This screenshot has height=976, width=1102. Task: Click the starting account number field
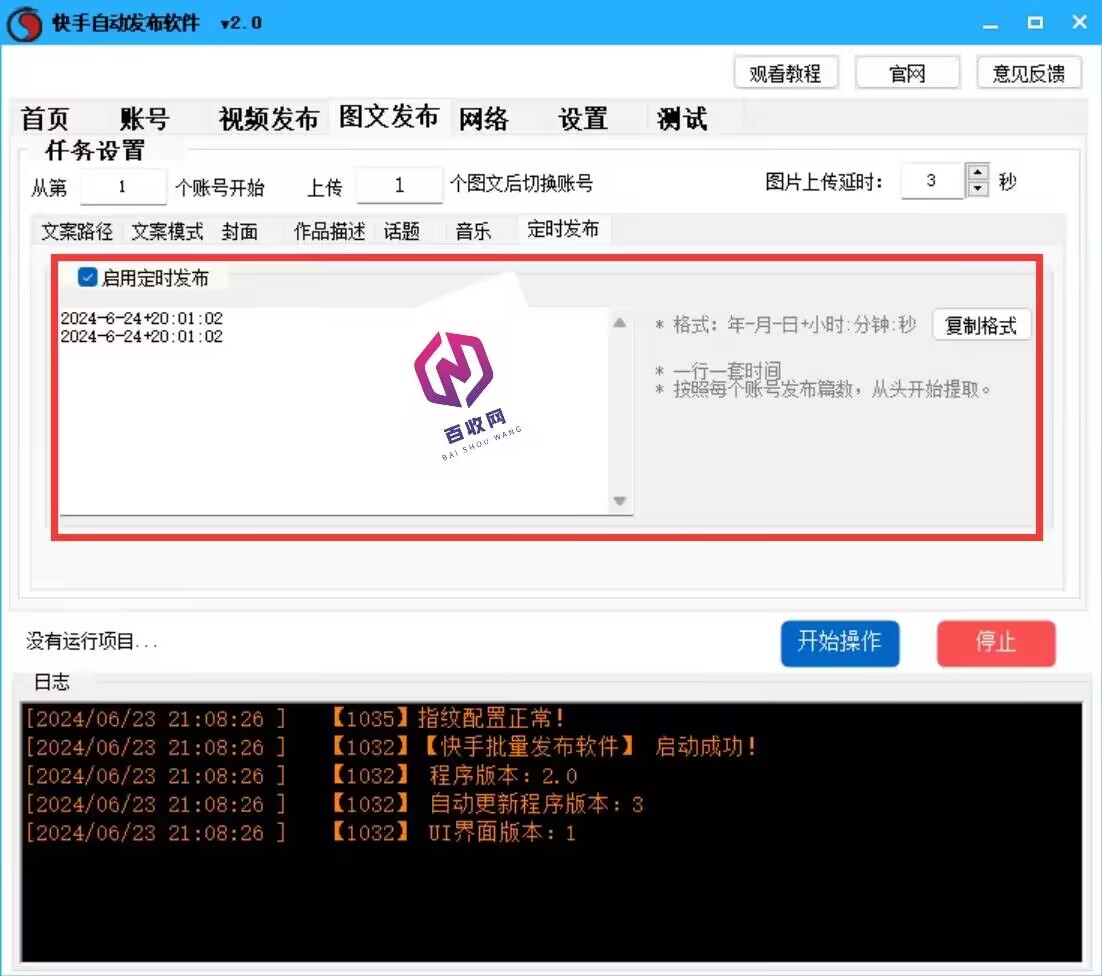(124, 187)
